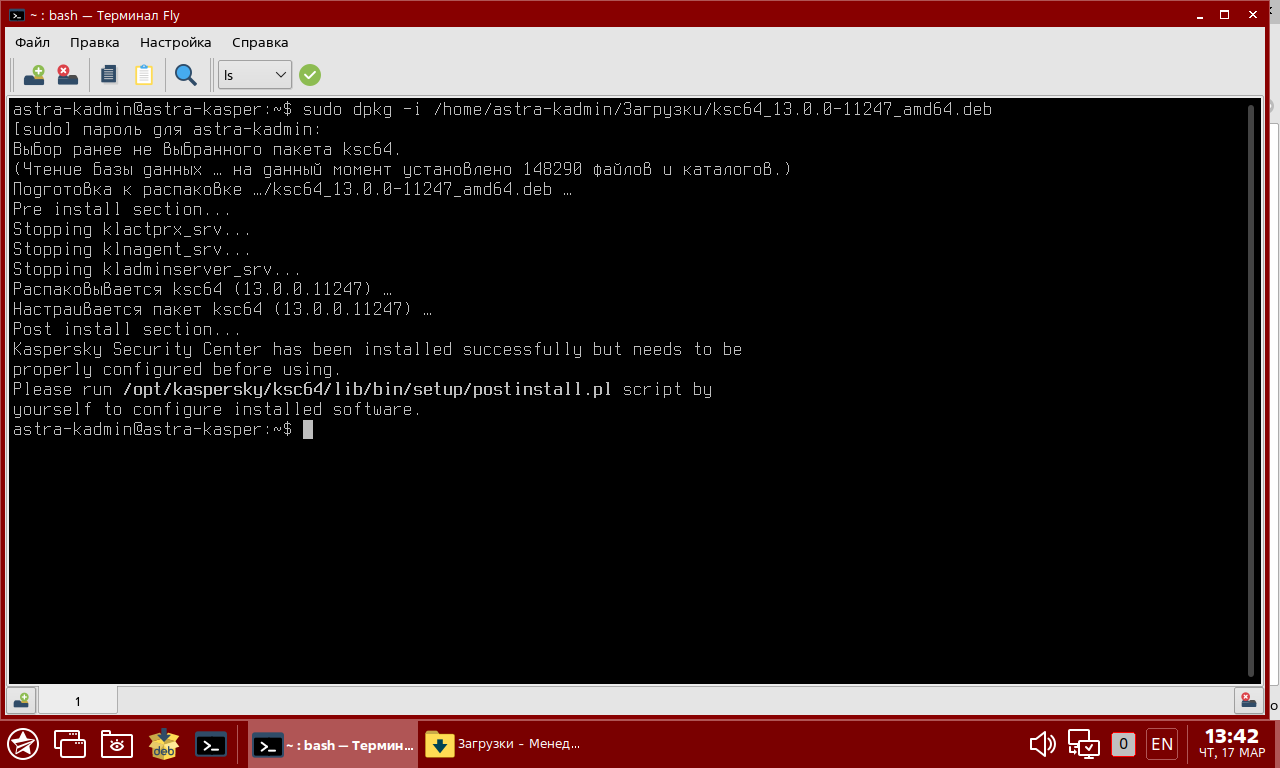This screenshot has height=768, width=1280.
Task: Expand the 'ls' command dropdown
Action: tap(255, 75)
